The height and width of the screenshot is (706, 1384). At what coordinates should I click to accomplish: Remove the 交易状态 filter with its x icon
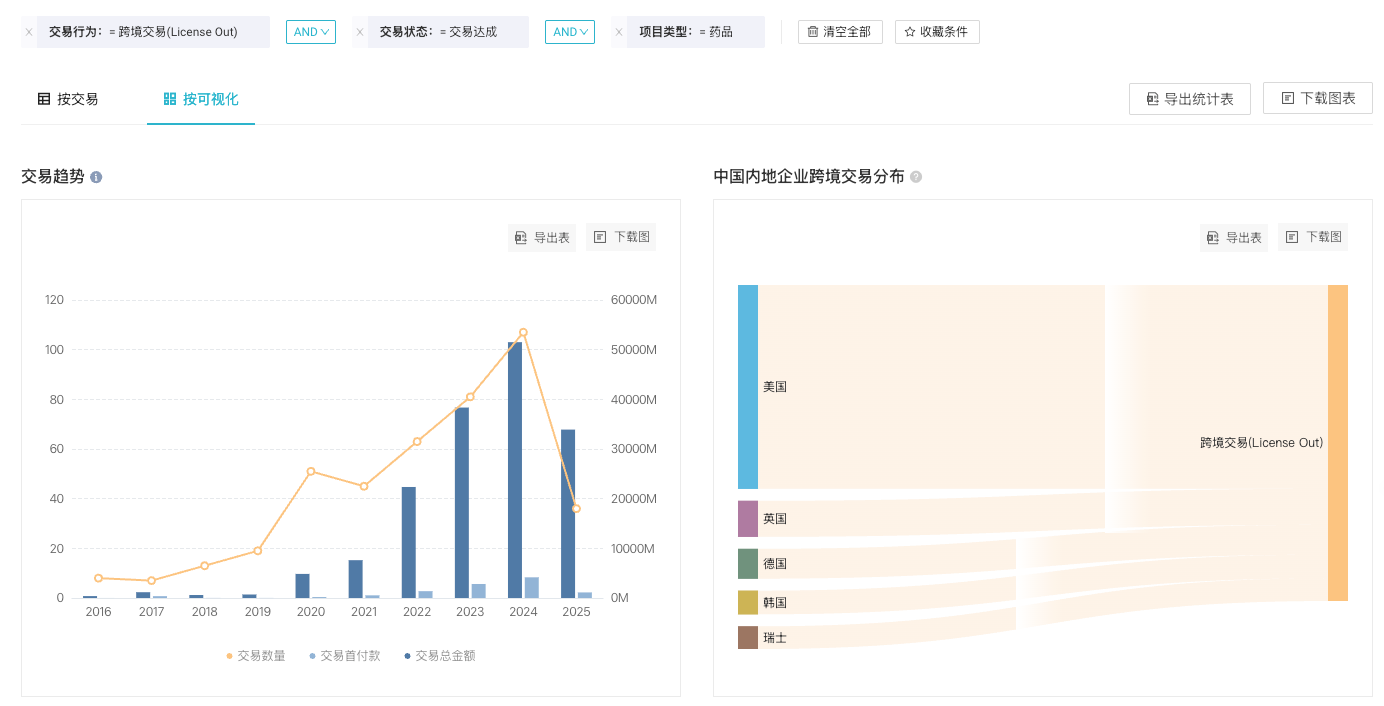point(360,32)
